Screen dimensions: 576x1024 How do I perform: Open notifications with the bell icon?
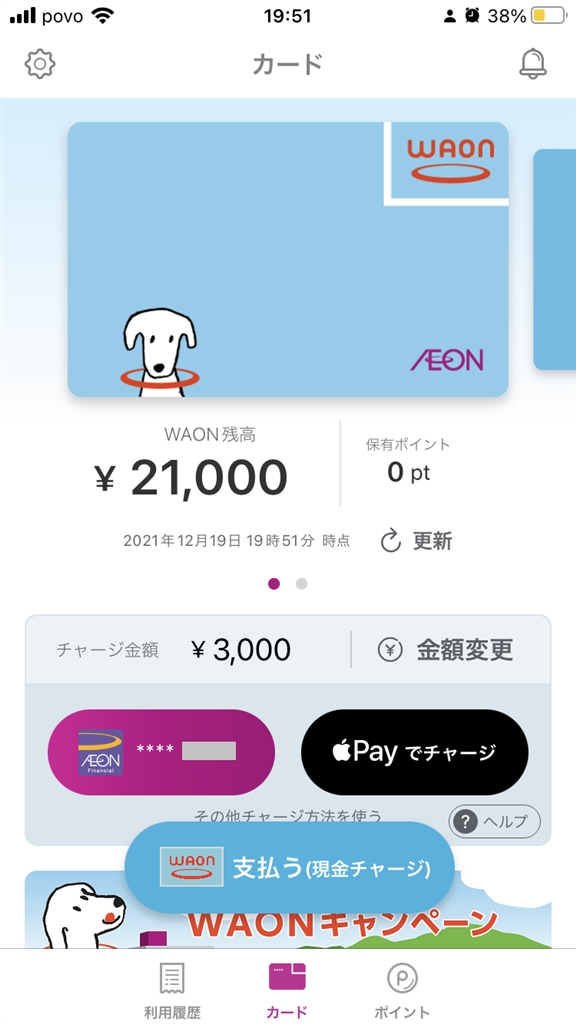point(533,64)
